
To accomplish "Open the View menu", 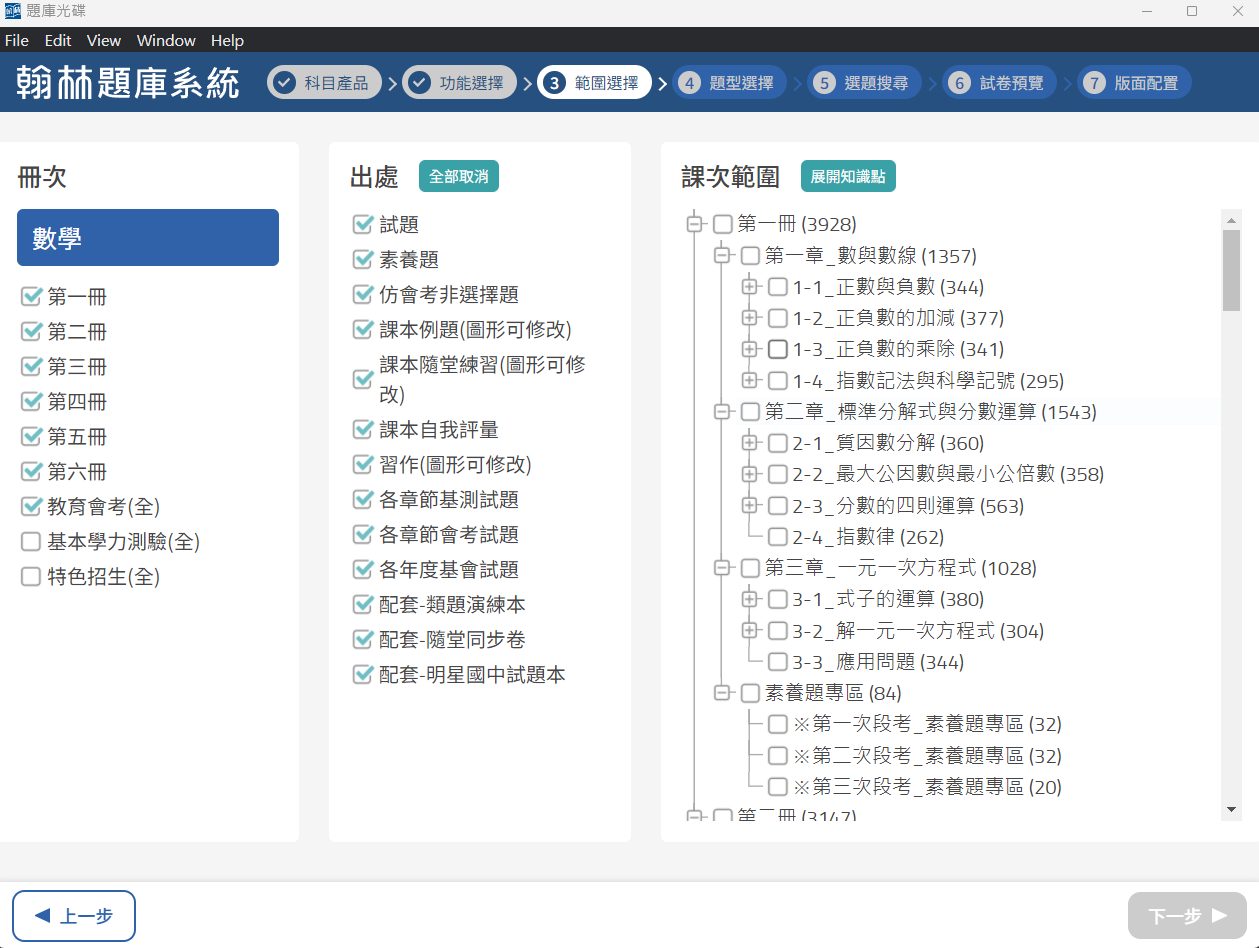I will click(x=104, y=40).
